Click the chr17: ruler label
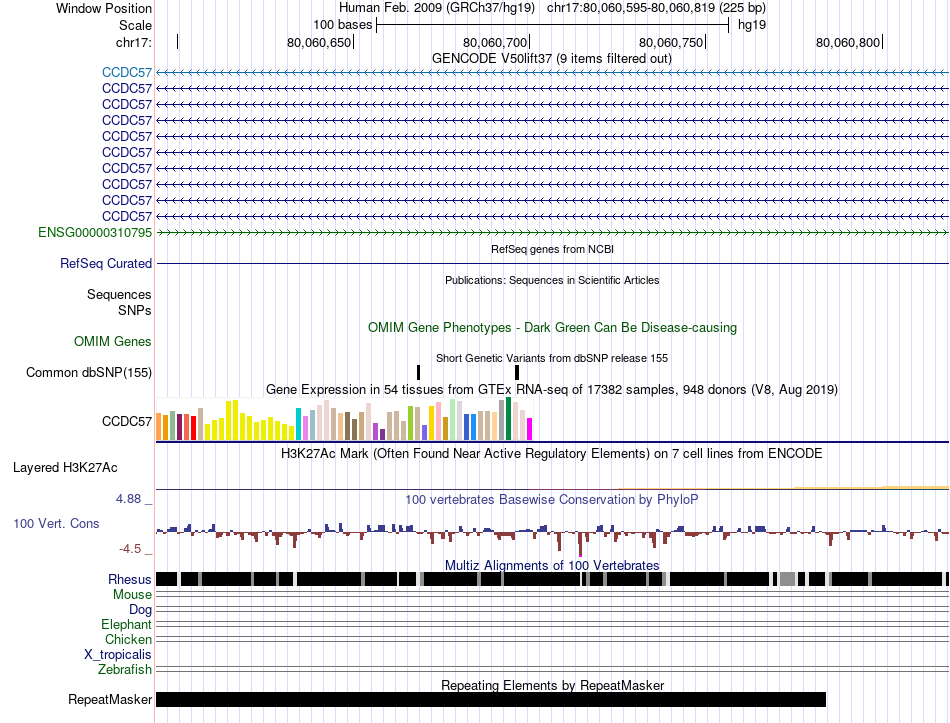950x723 pixels. (134, 42)
